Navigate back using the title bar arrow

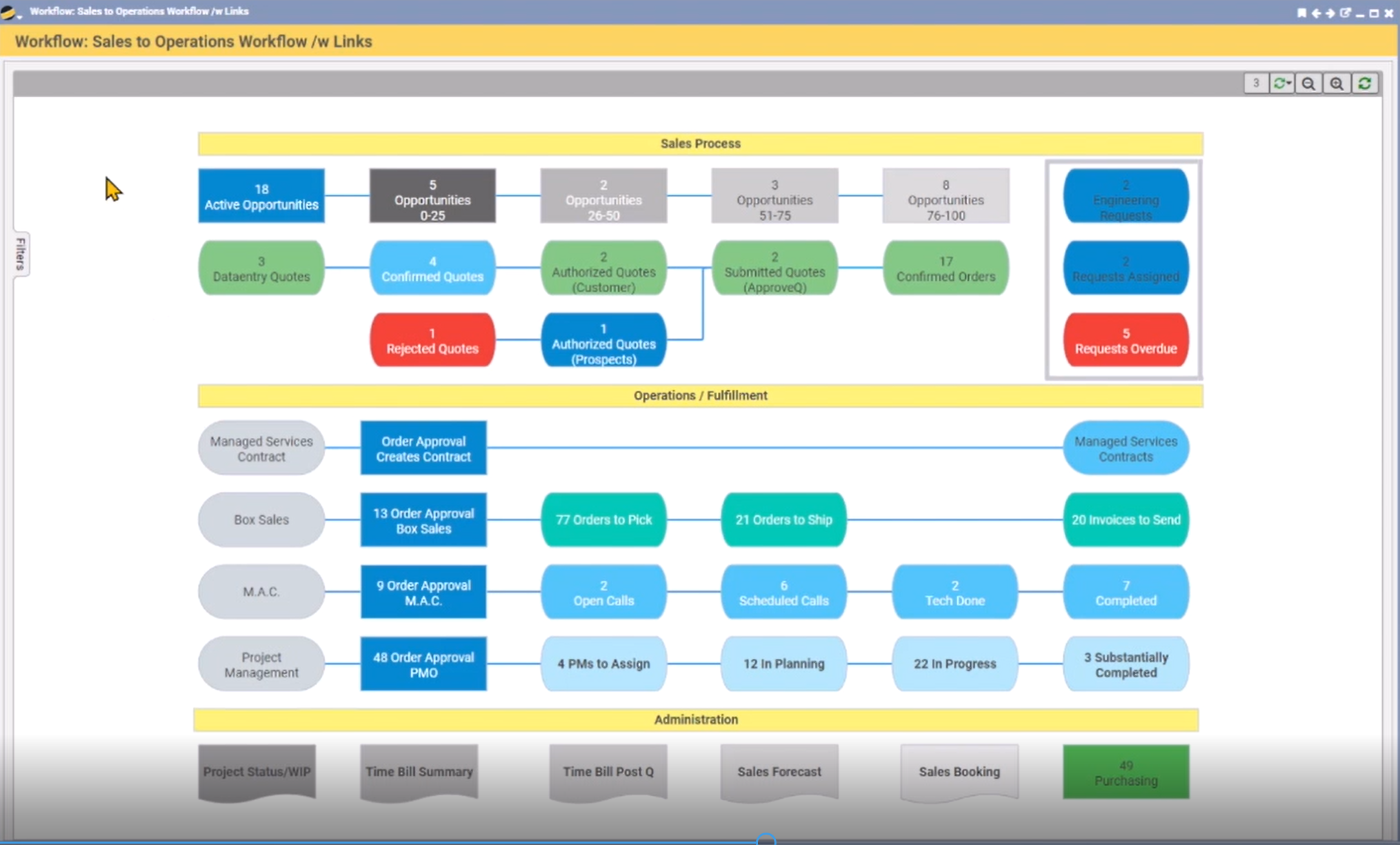tap(1317, 12)
